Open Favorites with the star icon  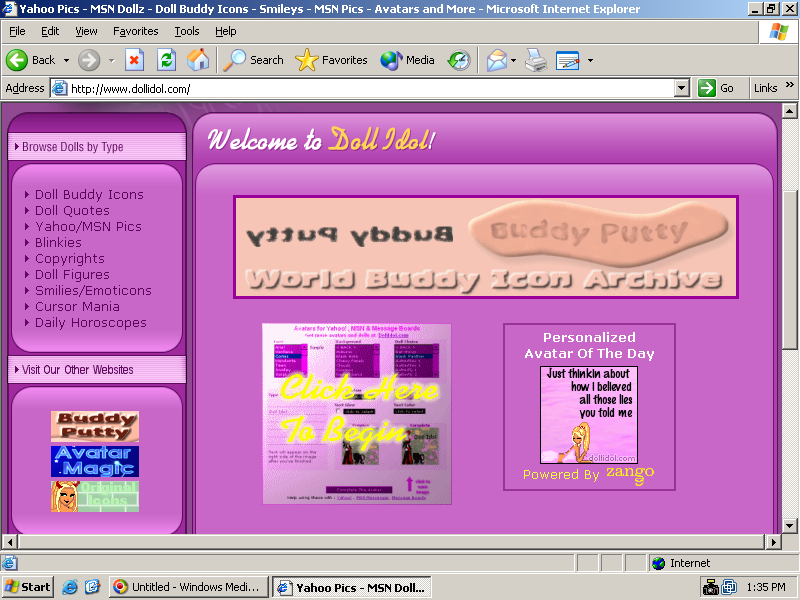(306, 60)
